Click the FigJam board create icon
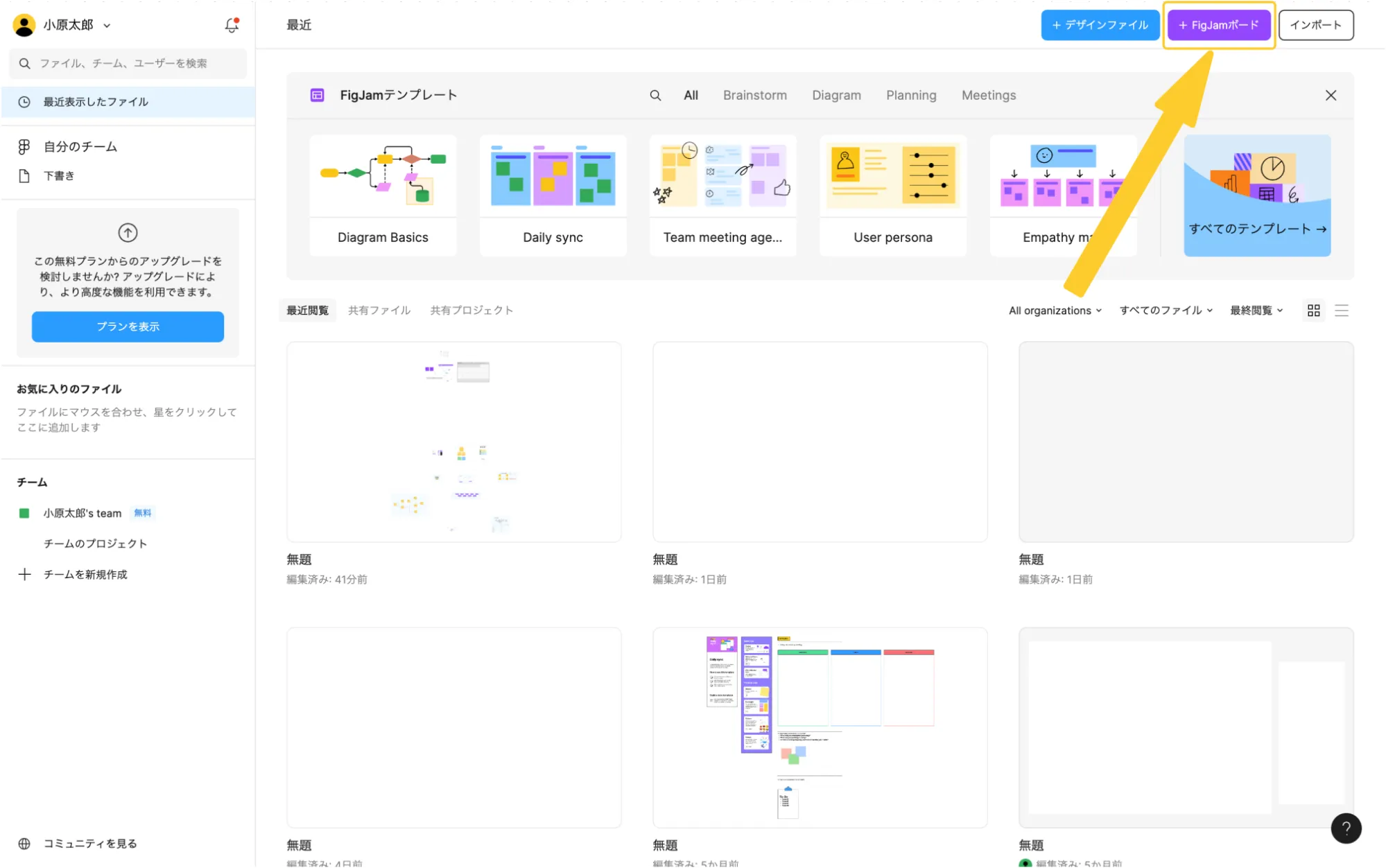The image size is (1386, 868). pos(1219,24)
